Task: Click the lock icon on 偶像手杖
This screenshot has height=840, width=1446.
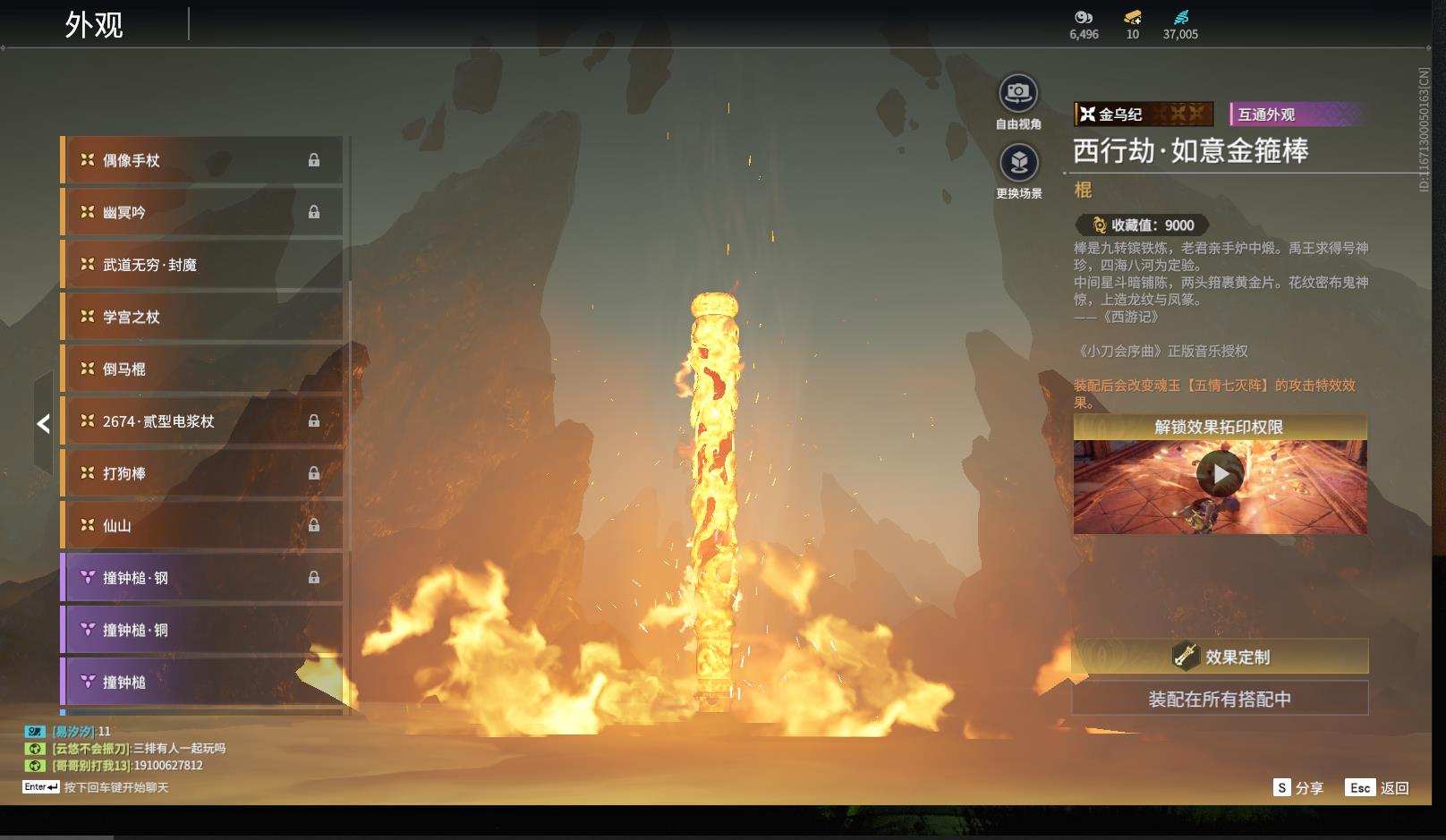Action: point(314,160)
